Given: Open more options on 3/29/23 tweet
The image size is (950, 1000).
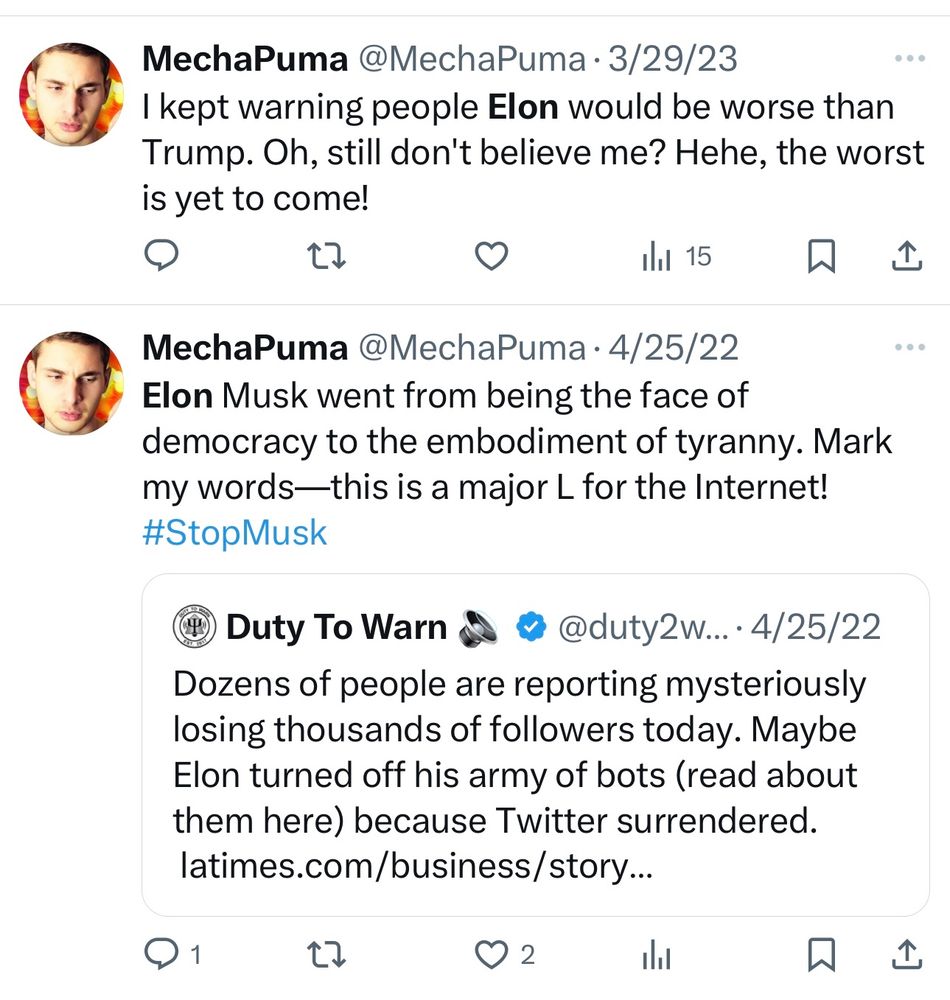Looking at the screenshot, I should (x=910, y=59).
